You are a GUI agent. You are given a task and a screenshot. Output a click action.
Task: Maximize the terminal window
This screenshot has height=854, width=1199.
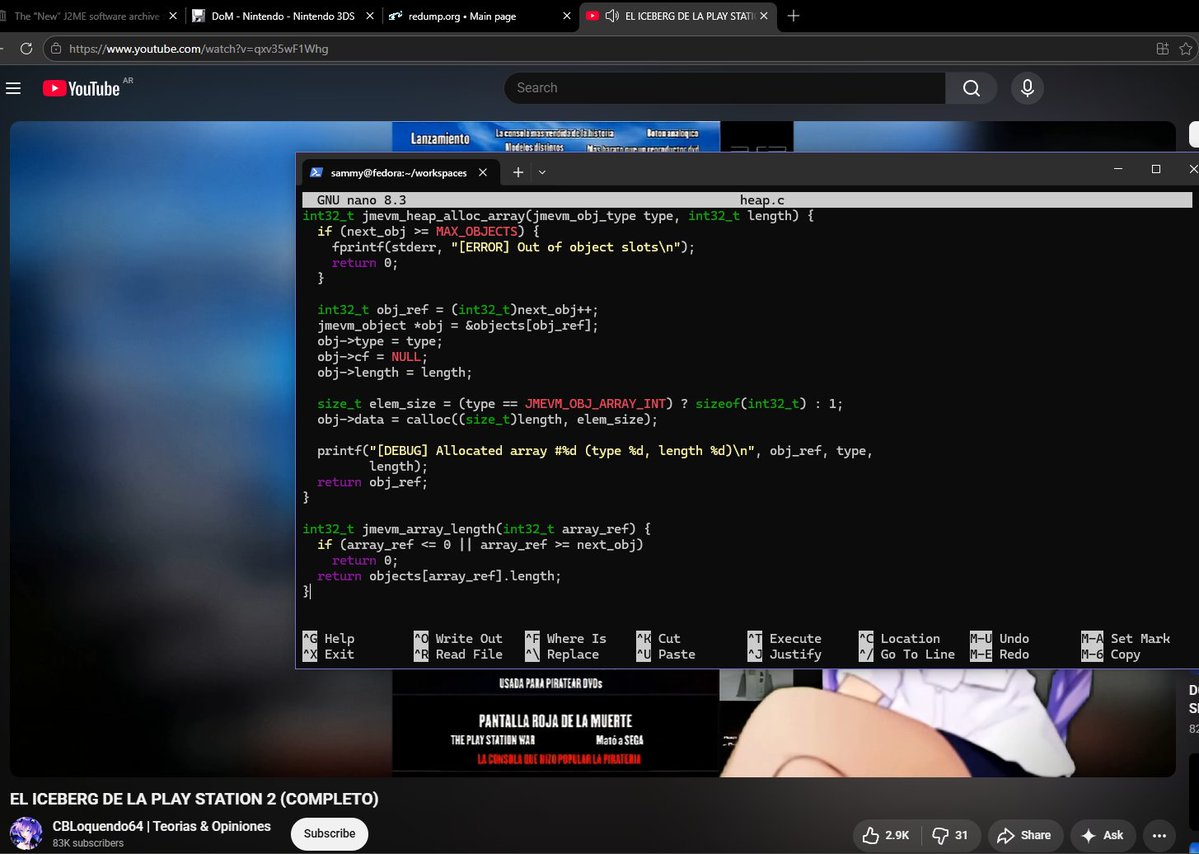[x=1156, y=169]
